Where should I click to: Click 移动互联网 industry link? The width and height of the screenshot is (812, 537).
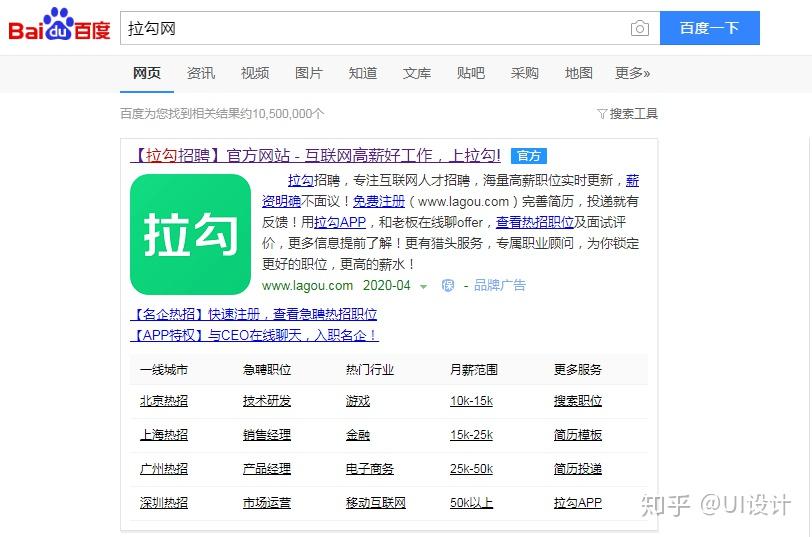click(x=376, y=503)
